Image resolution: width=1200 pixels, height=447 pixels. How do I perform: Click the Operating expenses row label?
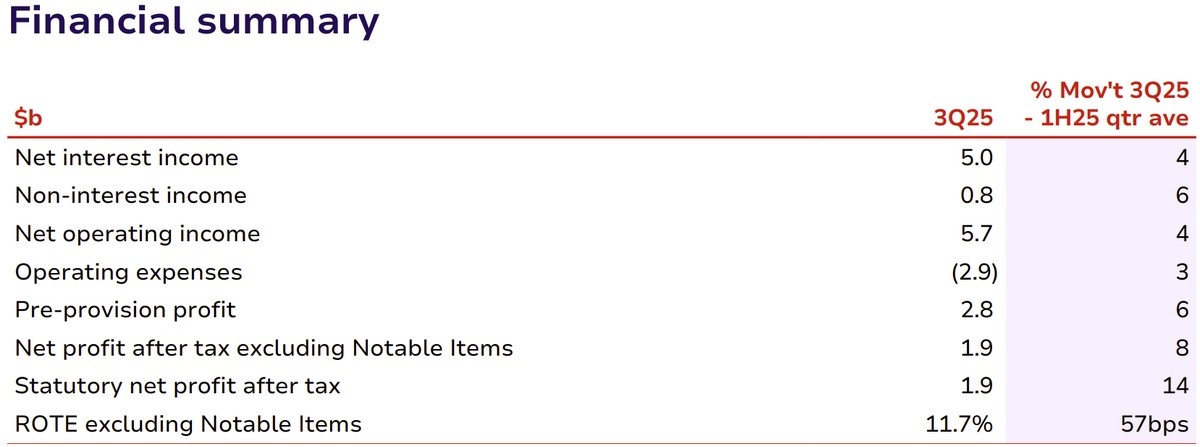(x=129, y=272)
